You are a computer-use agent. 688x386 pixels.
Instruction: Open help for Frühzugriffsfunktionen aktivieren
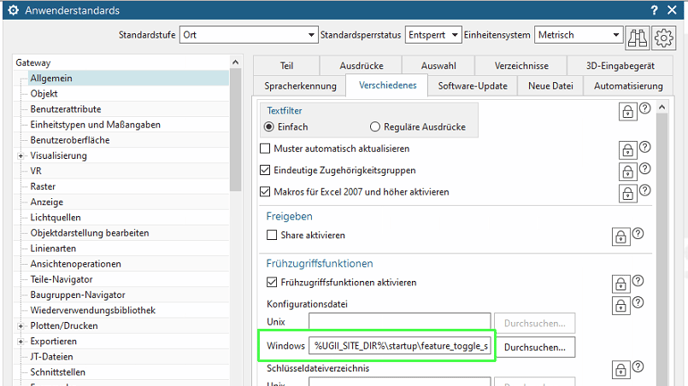click(x=638, y=281)
